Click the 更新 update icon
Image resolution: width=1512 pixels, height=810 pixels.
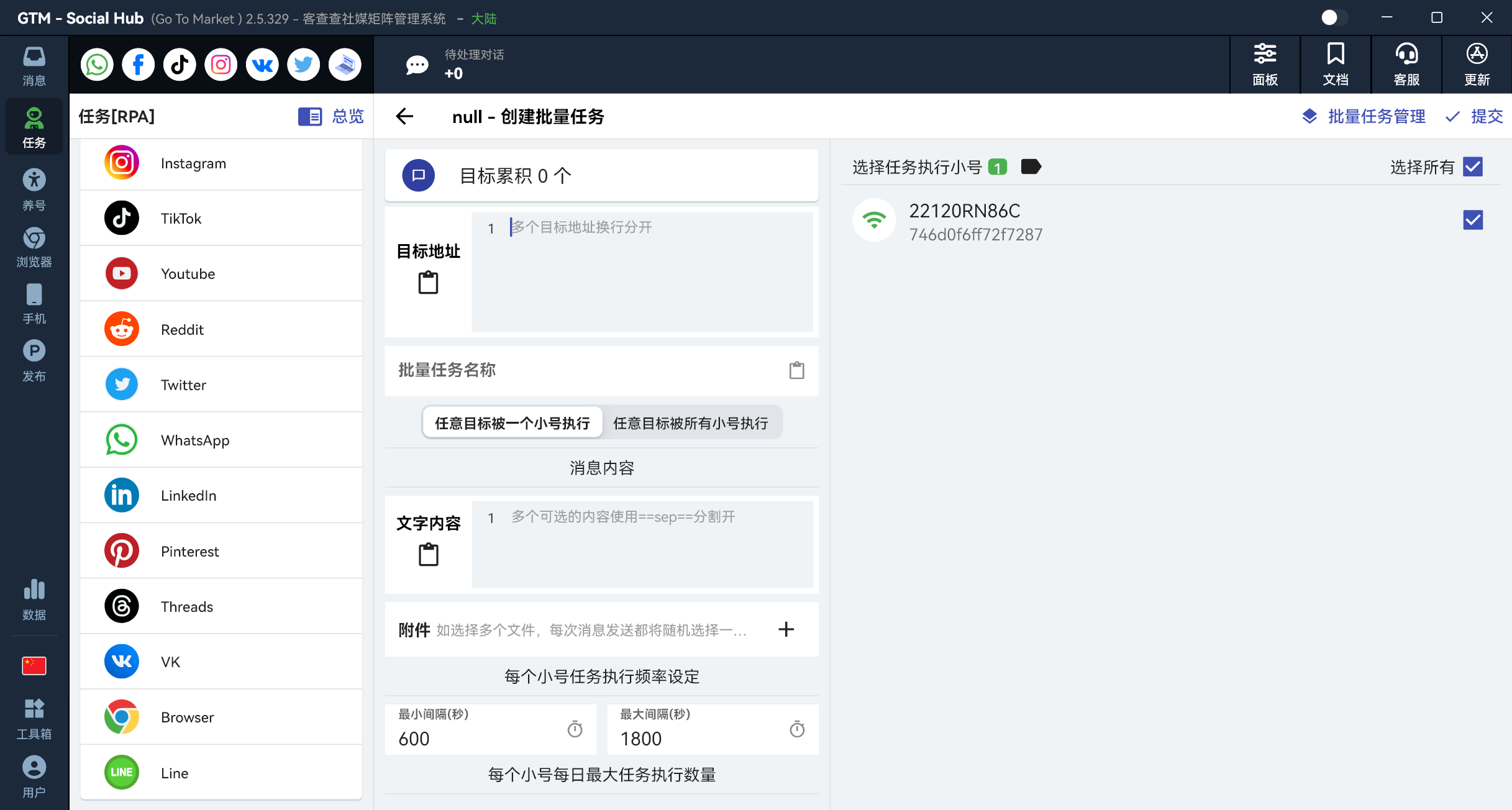pos(1477,65)
